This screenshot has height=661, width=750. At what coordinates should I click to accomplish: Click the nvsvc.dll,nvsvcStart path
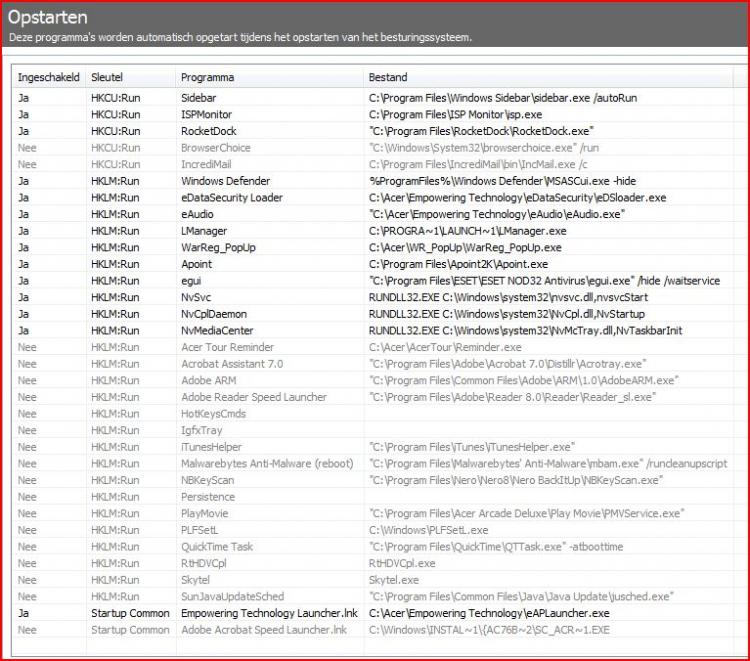pyautogui.click(x=508, y=297)
